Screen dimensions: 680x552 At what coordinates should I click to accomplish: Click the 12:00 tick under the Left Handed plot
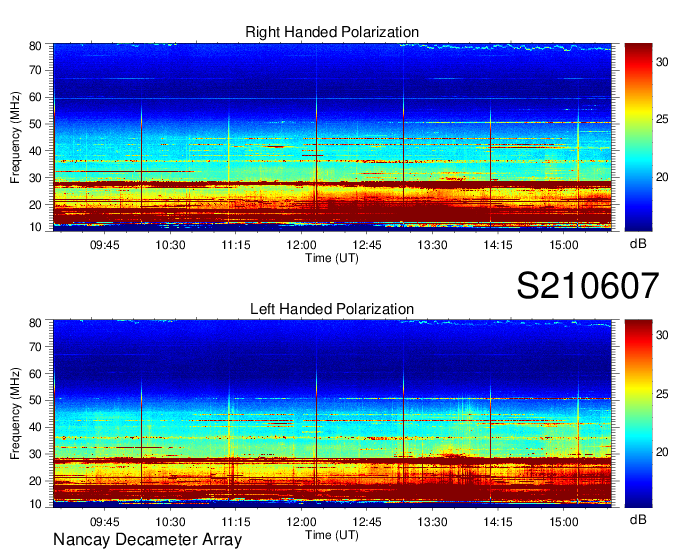click(301, 522)
